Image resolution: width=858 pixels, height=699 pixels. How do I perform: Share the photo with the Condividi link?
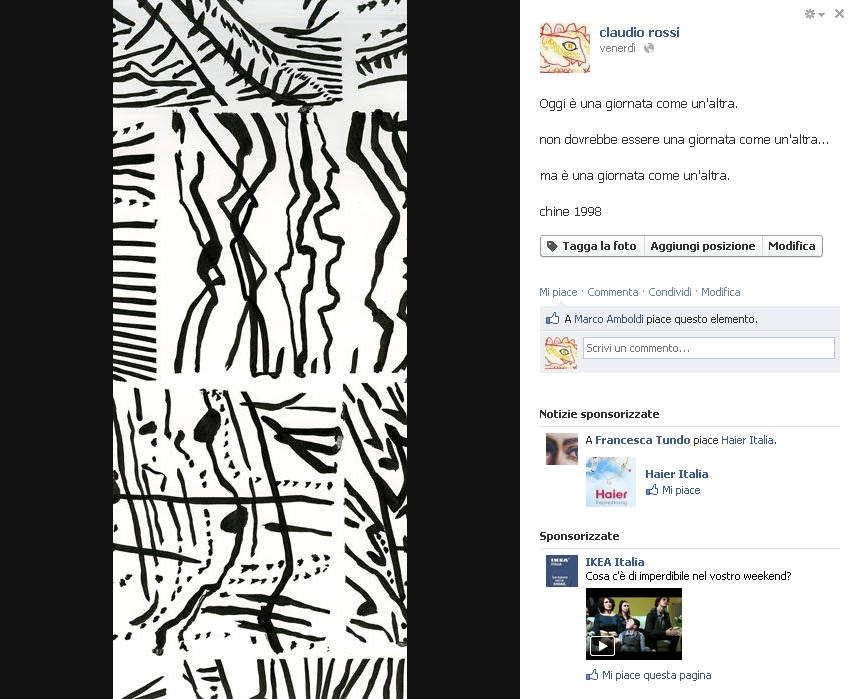pyautogui.click(x=670, y=292)
